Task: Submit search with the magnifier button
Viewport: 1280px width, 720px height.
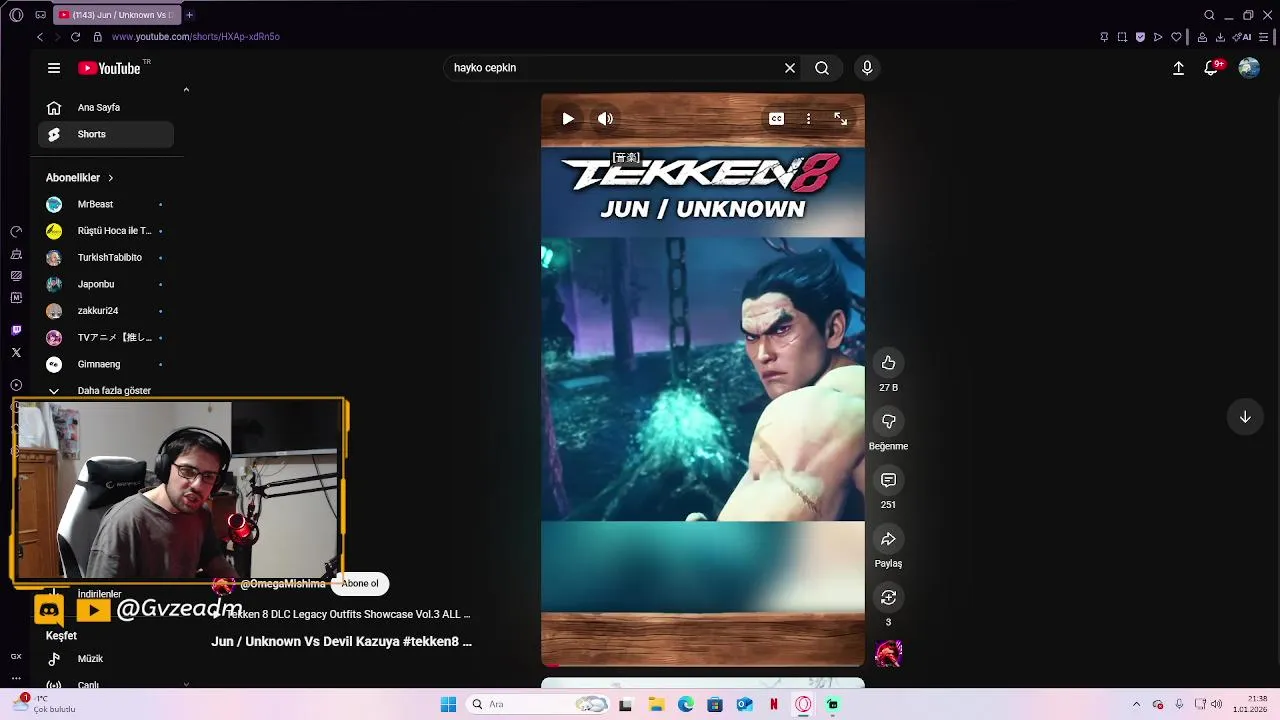Action: (822, 68)
